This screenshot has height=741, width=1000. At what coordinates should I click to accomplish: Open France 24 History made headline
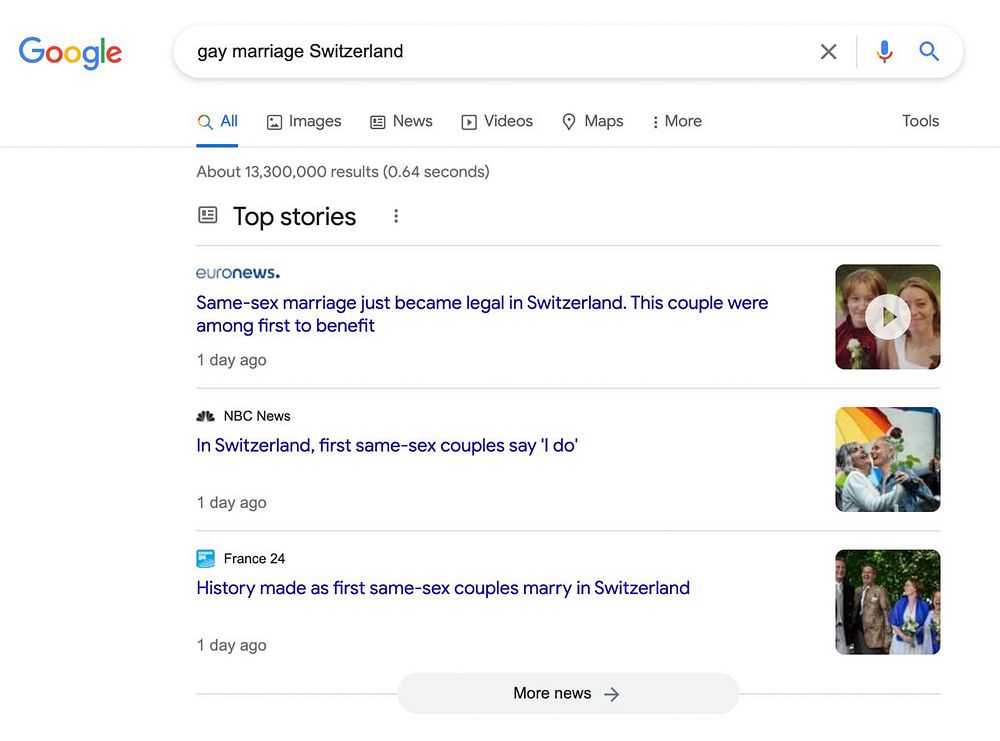443,588
